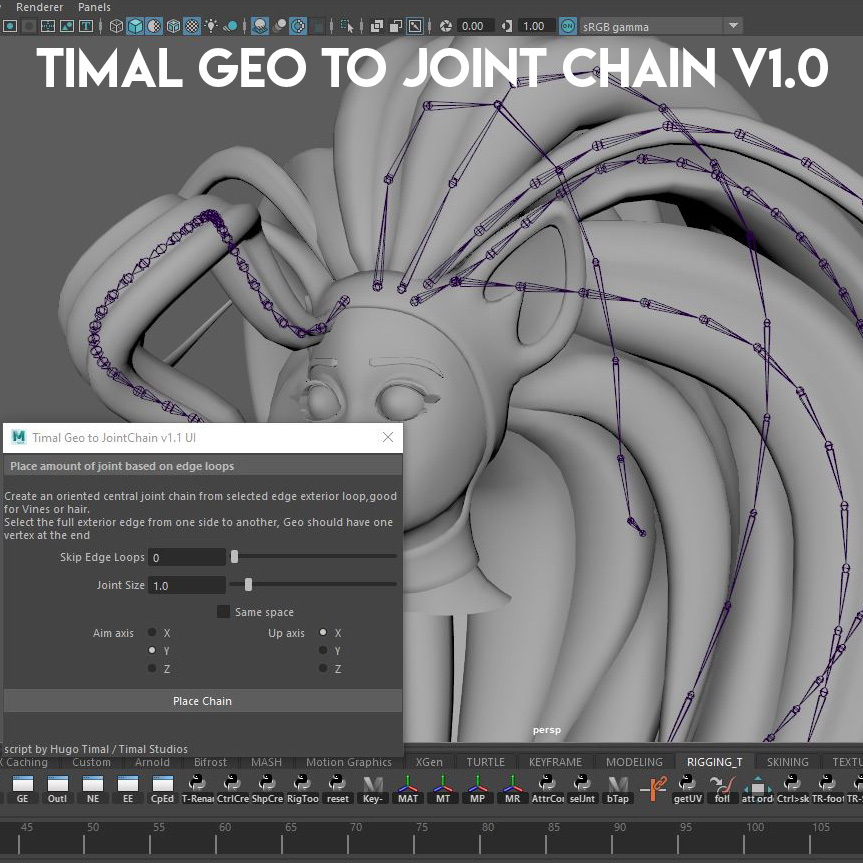Open the XGen shelf tab
This screenshot has width=863, height=863.
pos(429,762)
